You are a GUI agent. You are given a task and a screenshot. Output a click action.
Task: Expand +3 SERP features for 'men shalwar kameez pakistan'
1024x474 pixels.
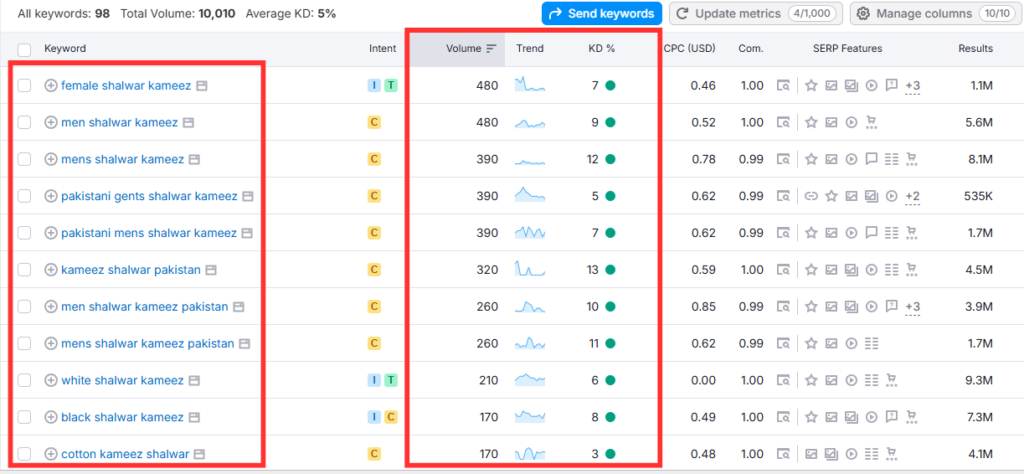pyautogui.click(x=912, y=306)
